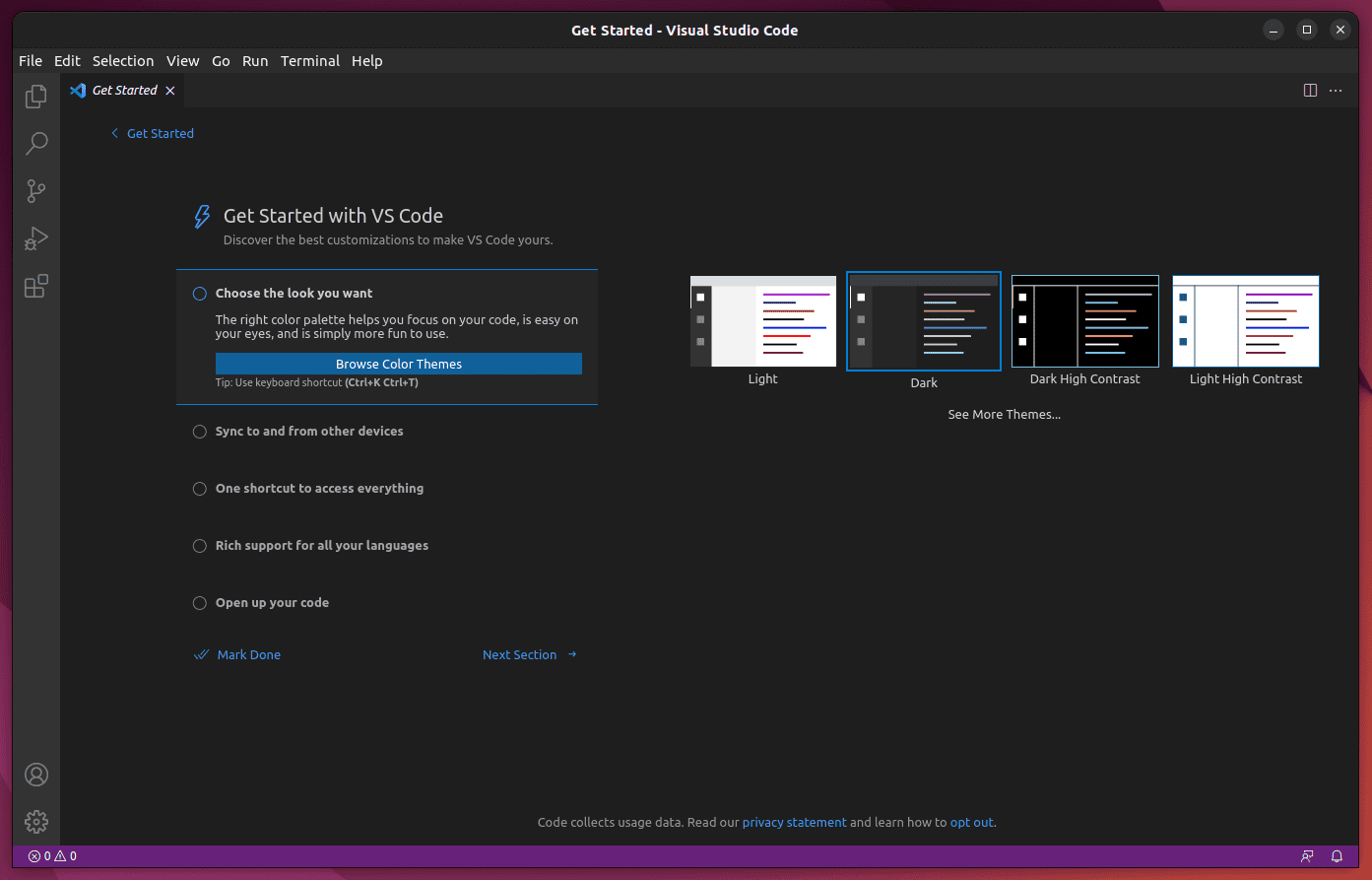This screenshot has height=880, width=1372.
Task: Open the editor more actions menu
Action: click(x=1336, y=90)
